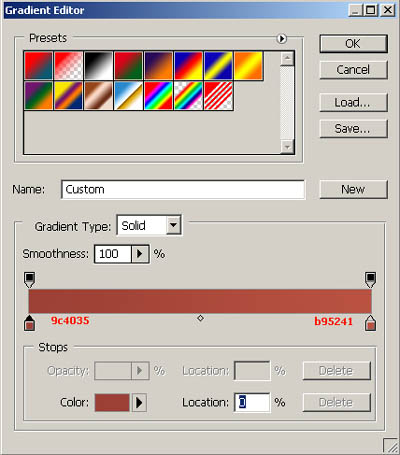This screenshot has height=455, width=400.
Task: Click the stop Color swatch
Action: (x=112, y=403)
